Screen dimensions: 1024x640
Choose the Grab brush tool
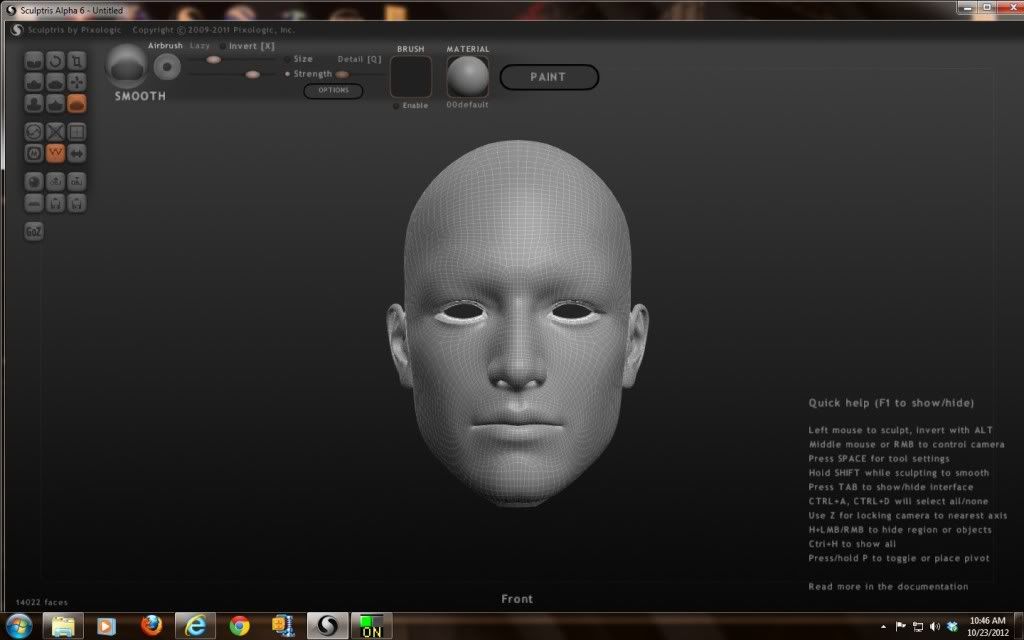77,82
